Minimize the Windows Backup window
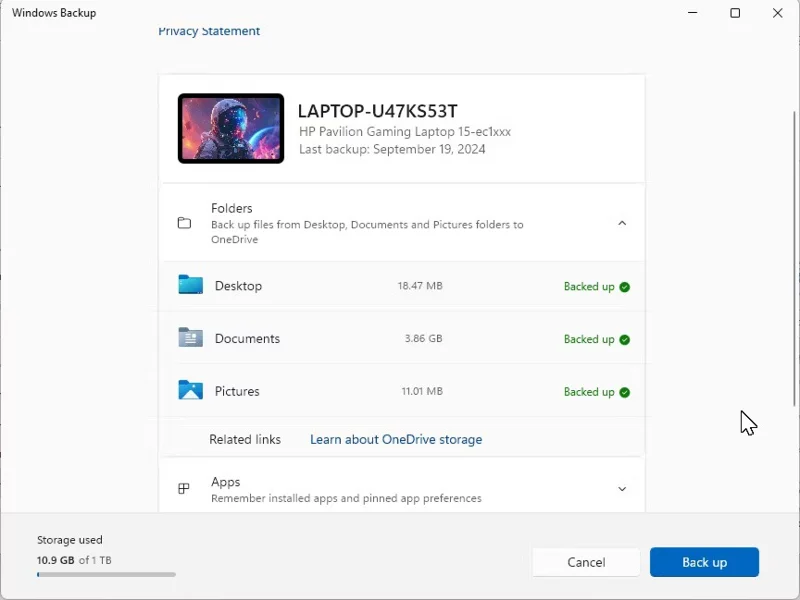800x600 pixels. click(x=692, y=13)
